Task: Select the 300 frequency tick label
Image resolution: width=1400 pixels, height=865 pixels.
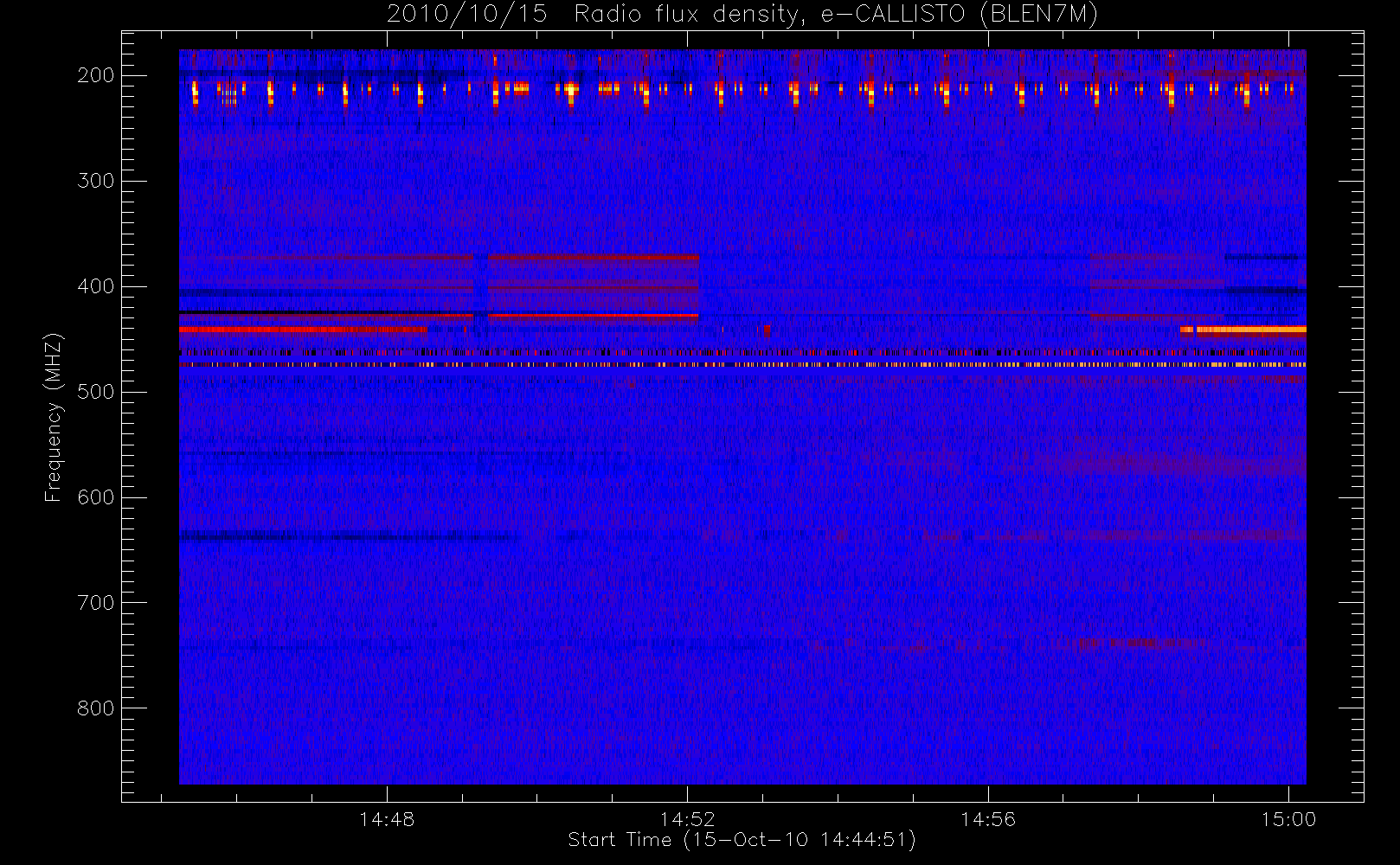Action: click(x=96, y=181)
